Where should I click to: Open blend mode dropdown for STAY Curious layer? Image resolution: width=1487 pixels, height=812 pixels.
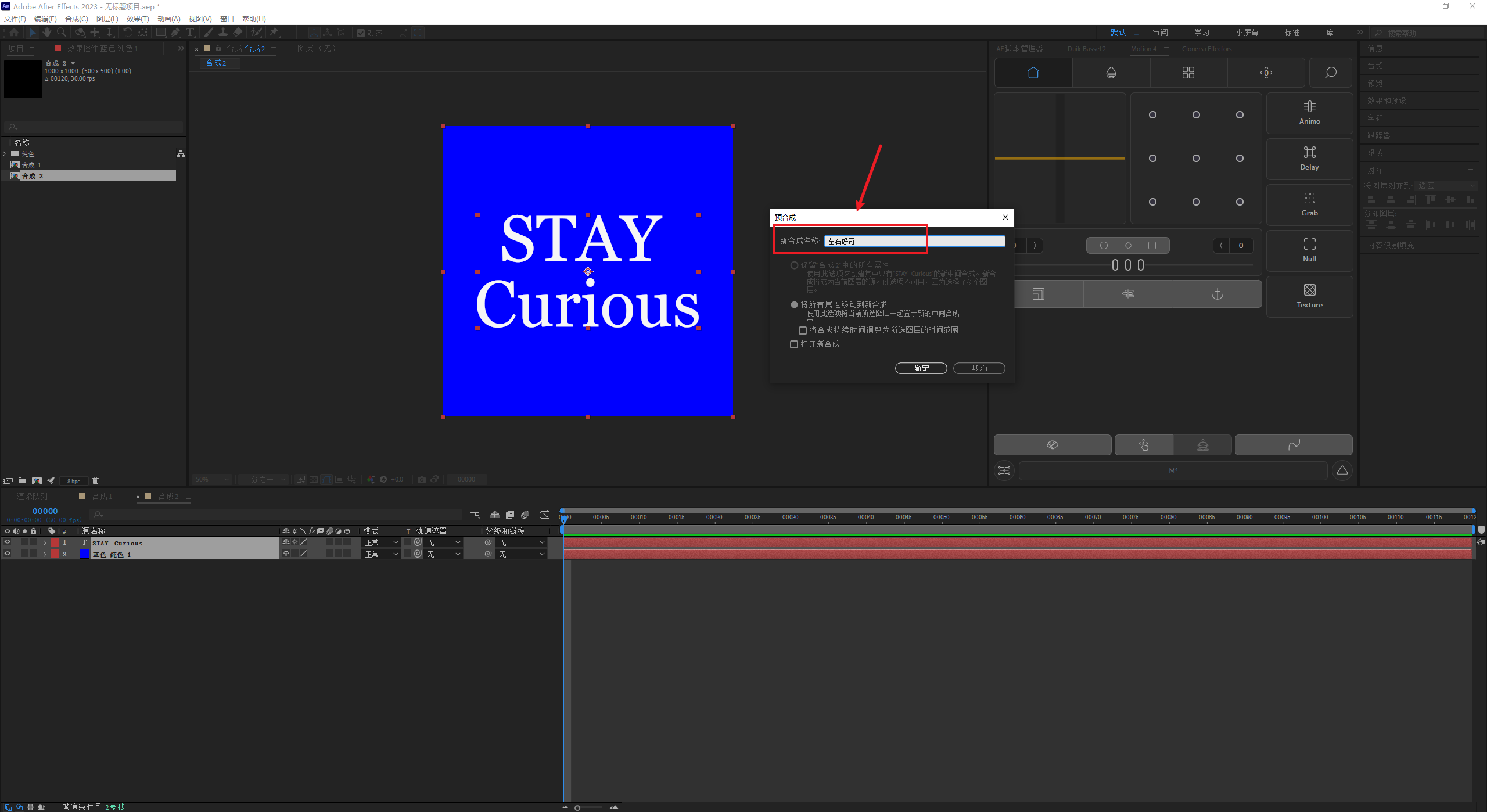coord(381,542)
